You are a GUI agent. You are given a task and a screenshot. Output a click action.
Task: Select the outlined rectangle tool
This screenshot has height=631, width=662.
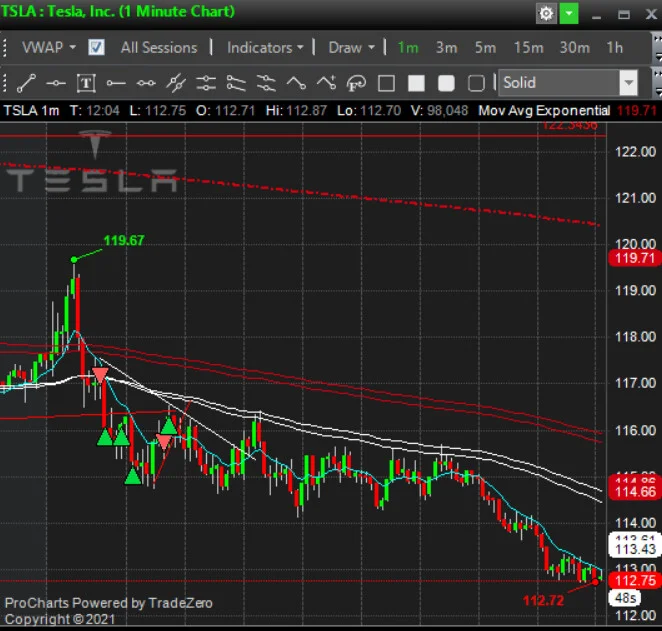386,83
